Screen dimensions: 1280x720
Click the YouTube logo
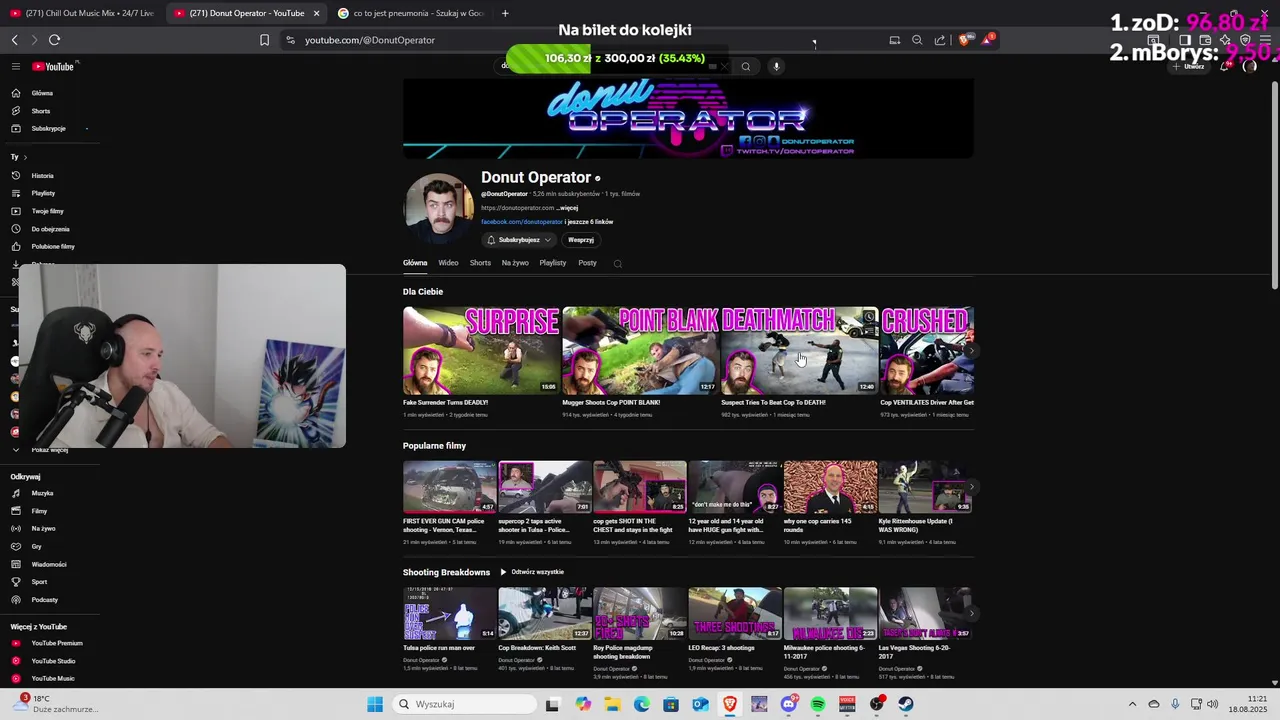coord(53,66)
